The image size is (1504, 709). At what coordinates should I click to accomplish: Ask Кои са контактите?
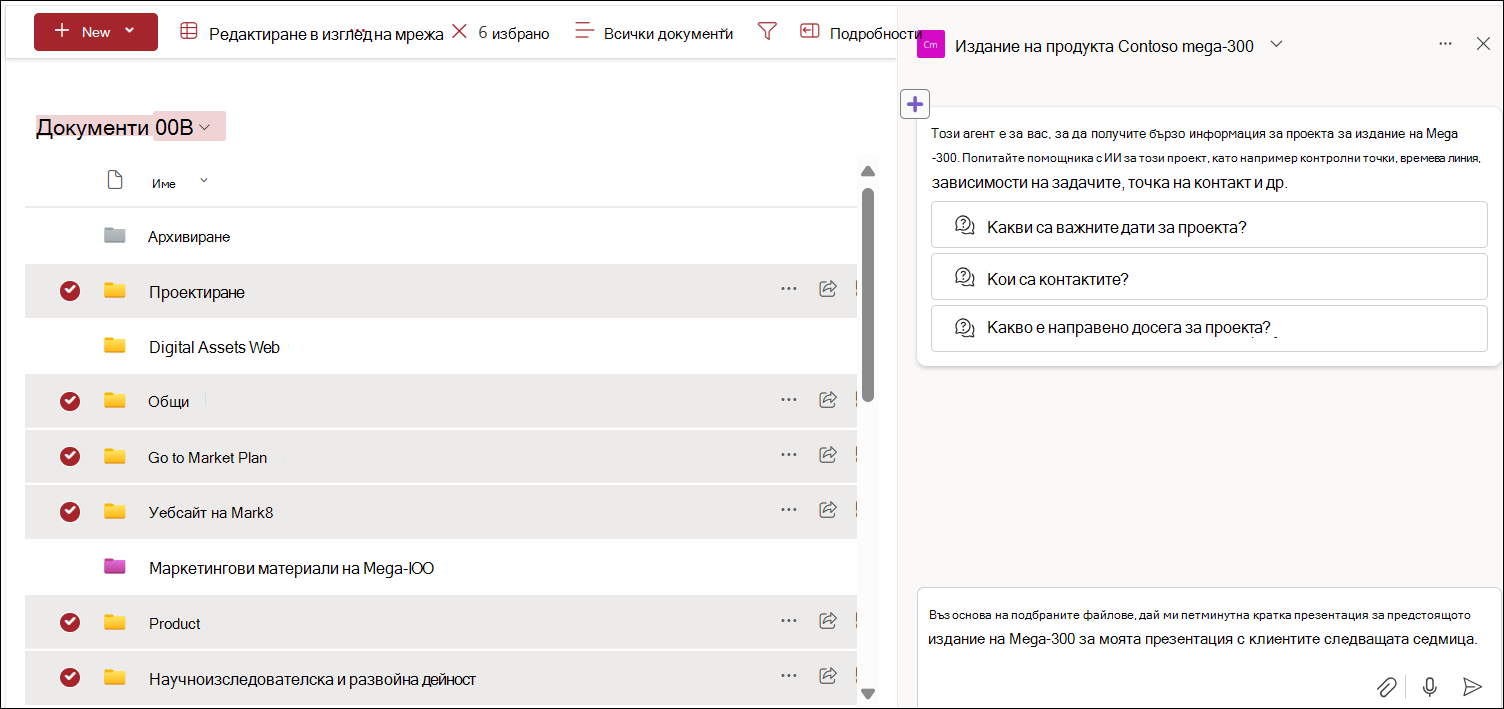coord(1209,277)
